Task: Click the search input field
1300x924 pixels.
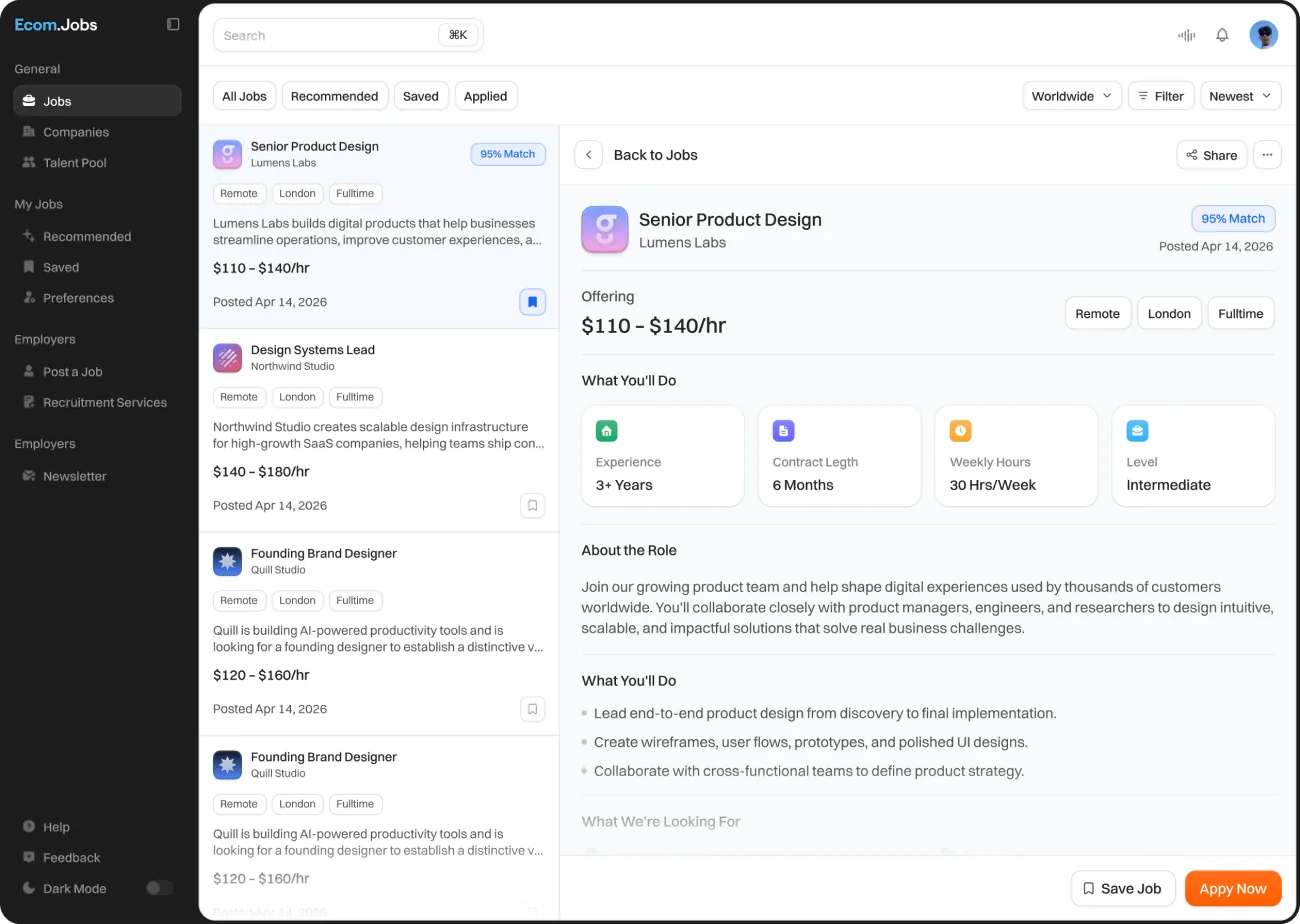Action: (x=348, y=35)
